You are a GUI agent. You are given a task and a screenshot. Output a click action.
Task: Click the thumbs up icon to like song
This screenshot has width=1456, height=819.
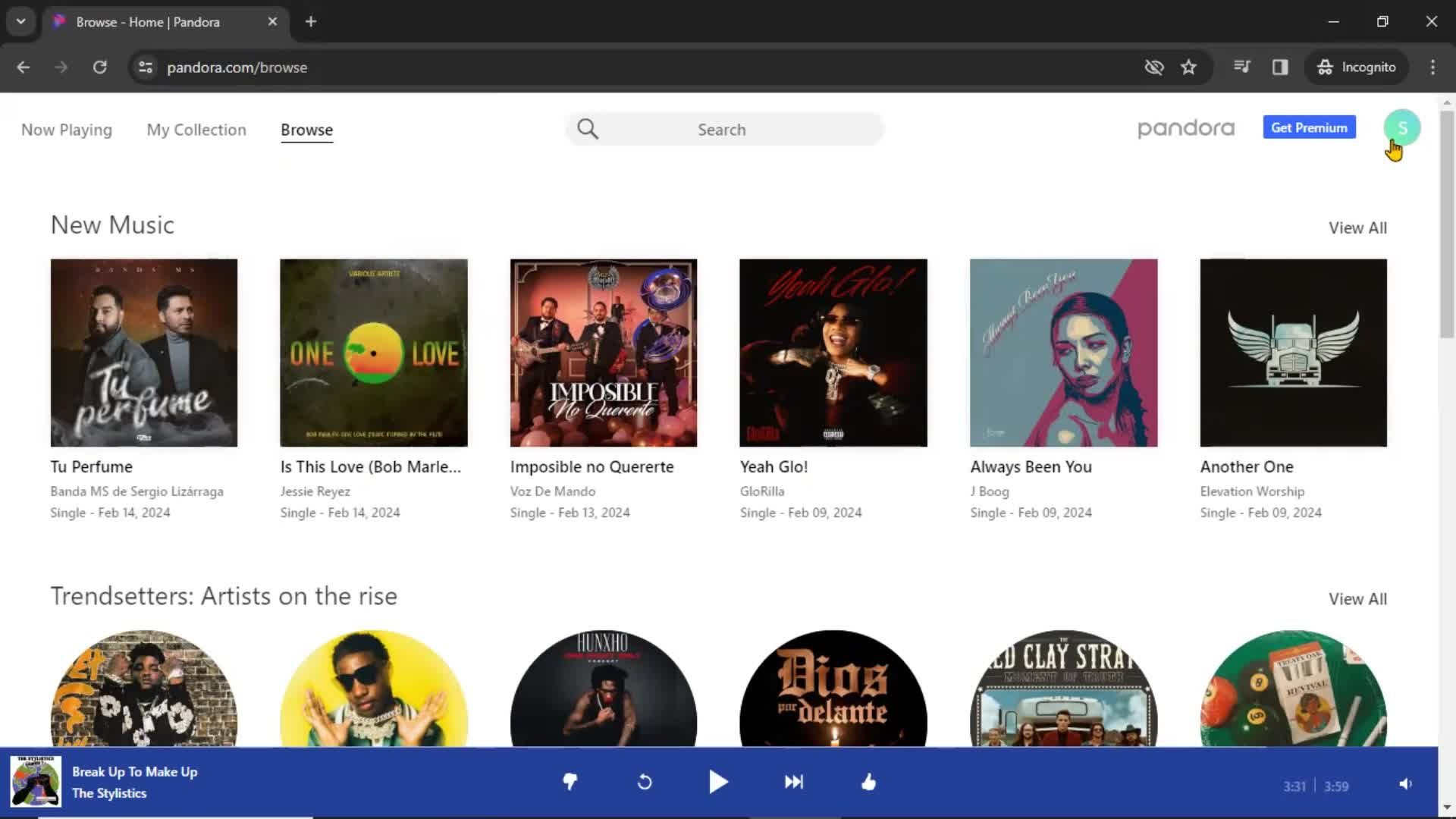coord(870,781)
